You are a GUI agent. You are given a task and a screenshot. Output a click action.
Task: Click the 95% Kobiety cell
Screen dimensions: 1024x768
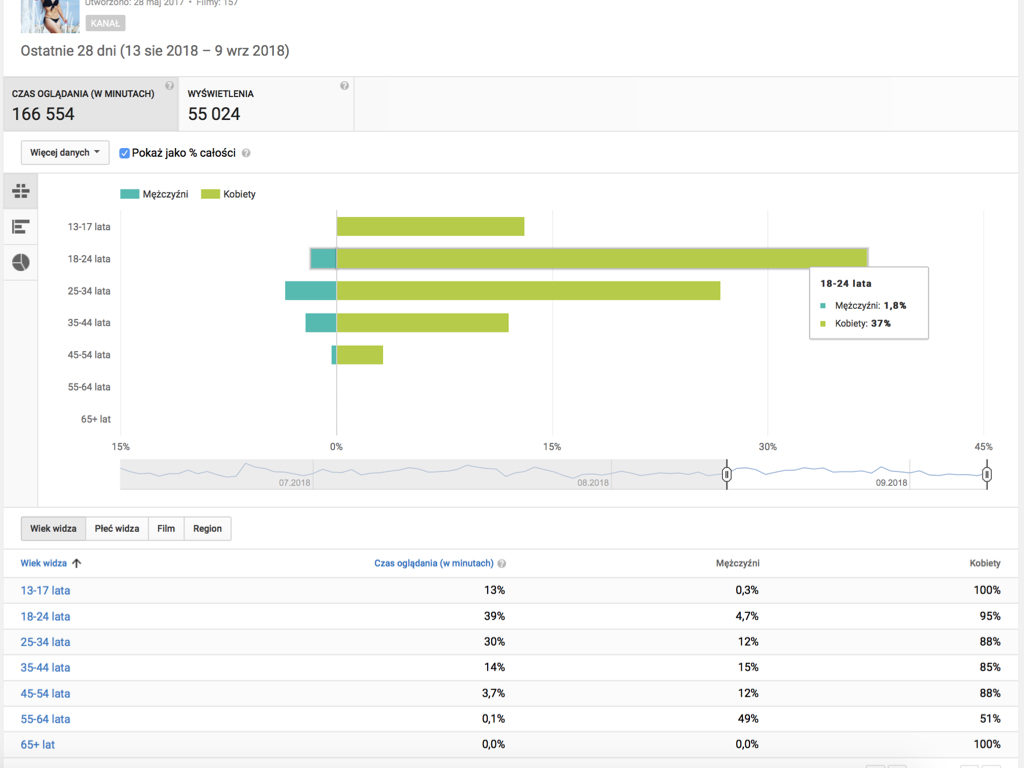pos(990,616)
